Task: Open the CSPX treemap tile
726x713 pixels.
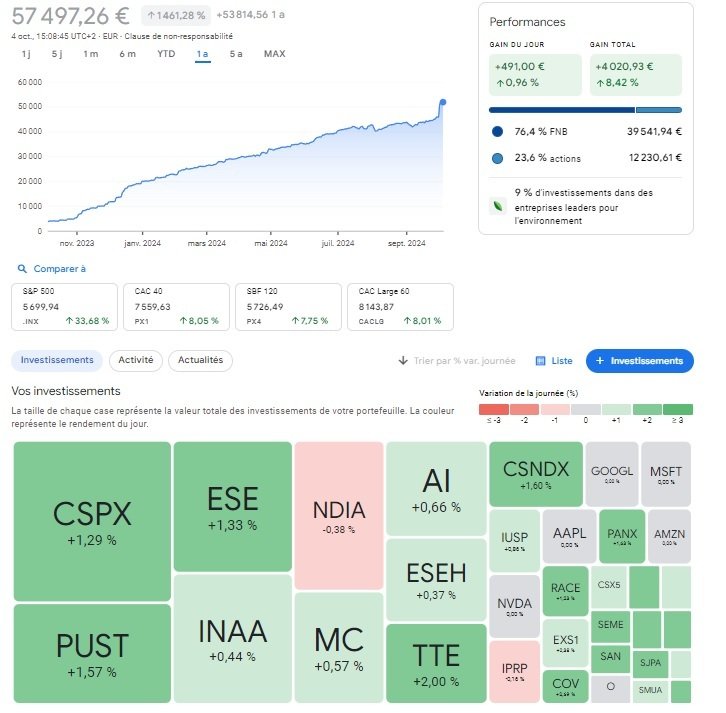Action: [92, 521]
